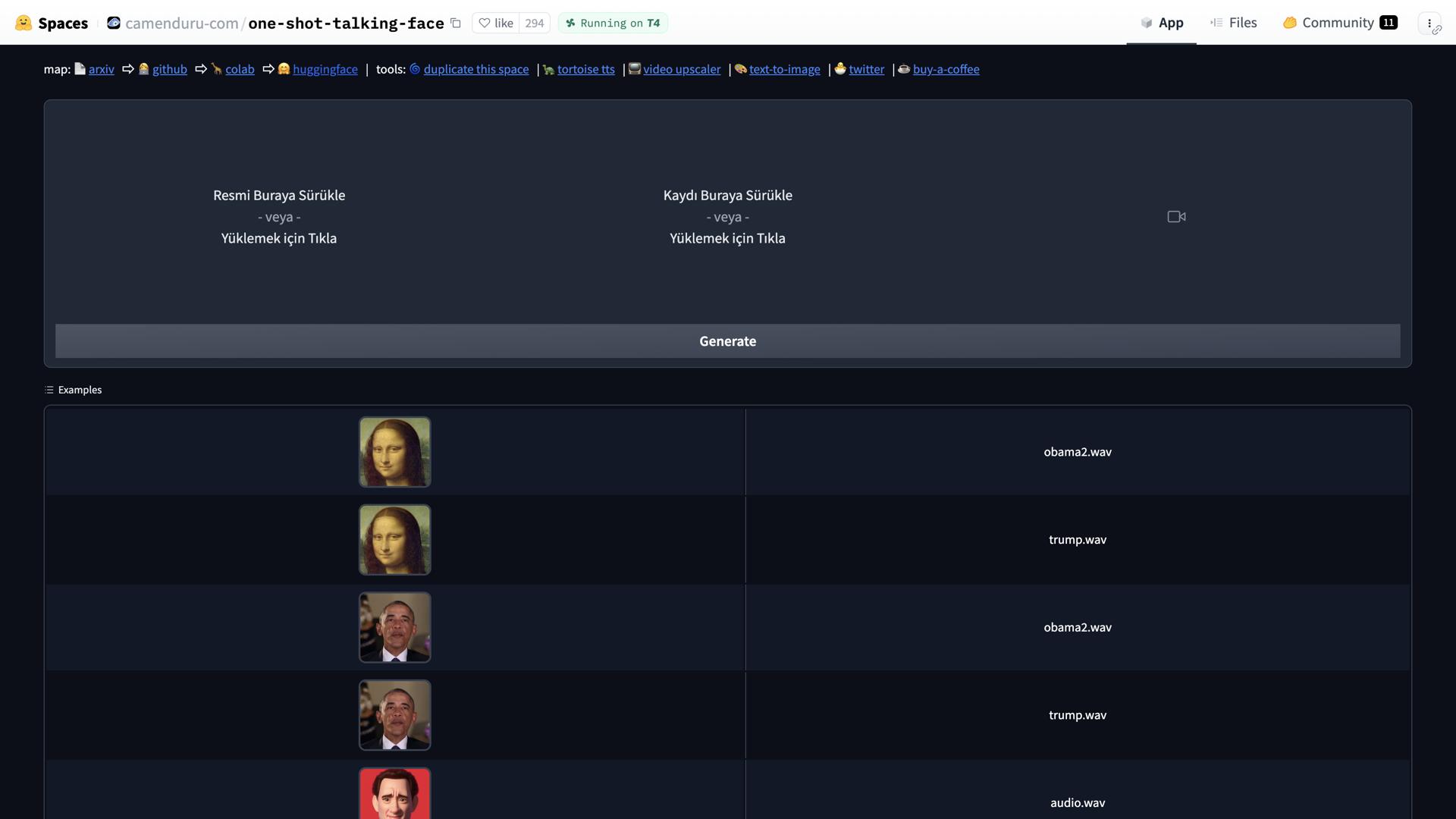Open the Community tab
Screen dimensions: 1456x819
tap(1339, 23)
